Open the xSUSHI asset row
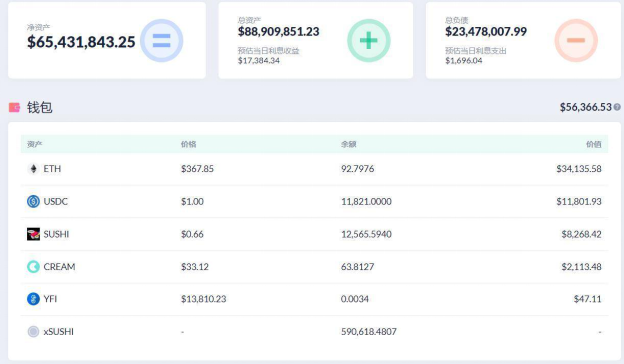 [314, 331]
